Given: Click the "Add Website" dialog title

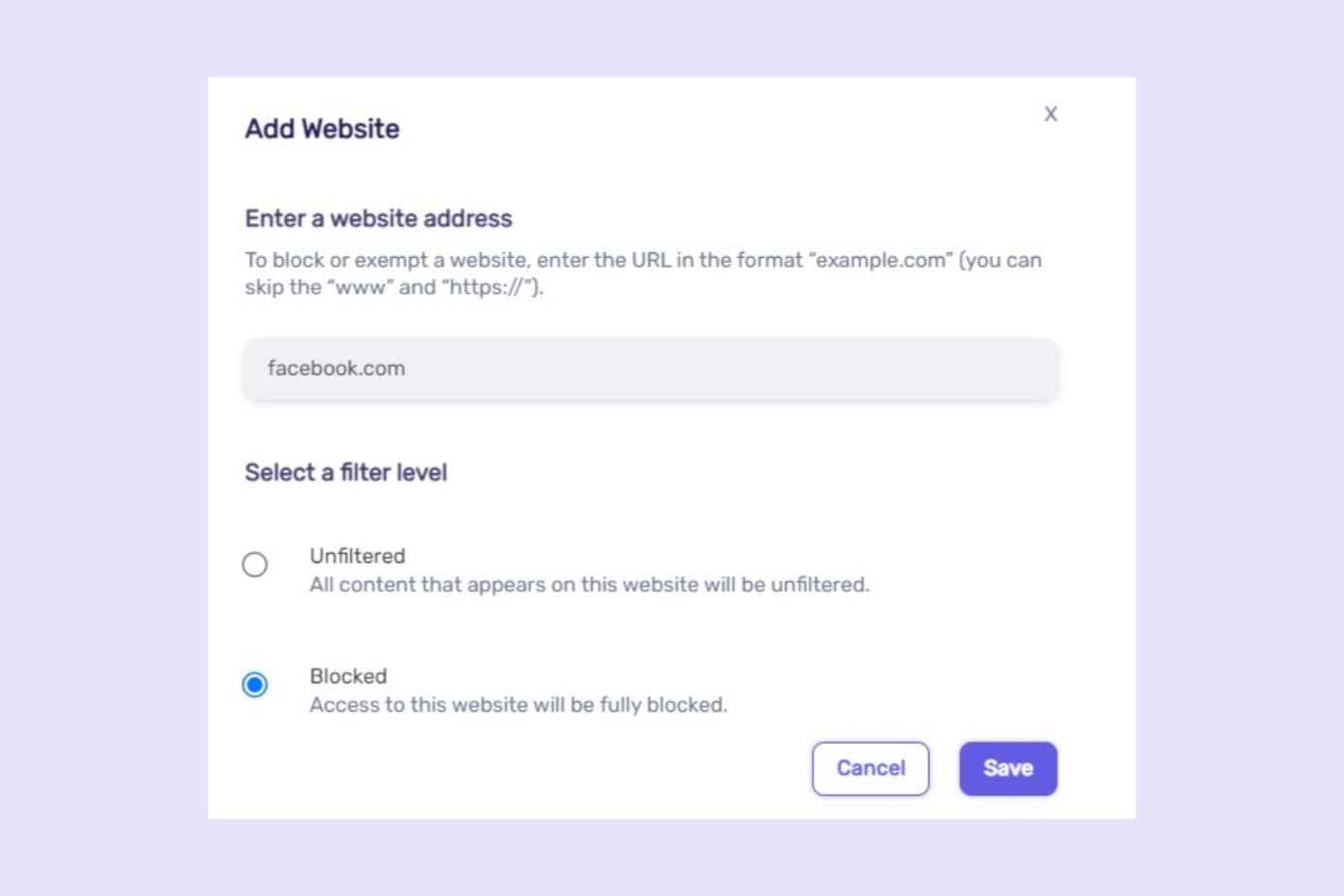Looking at the screenshot, I should tap(322, 129).
